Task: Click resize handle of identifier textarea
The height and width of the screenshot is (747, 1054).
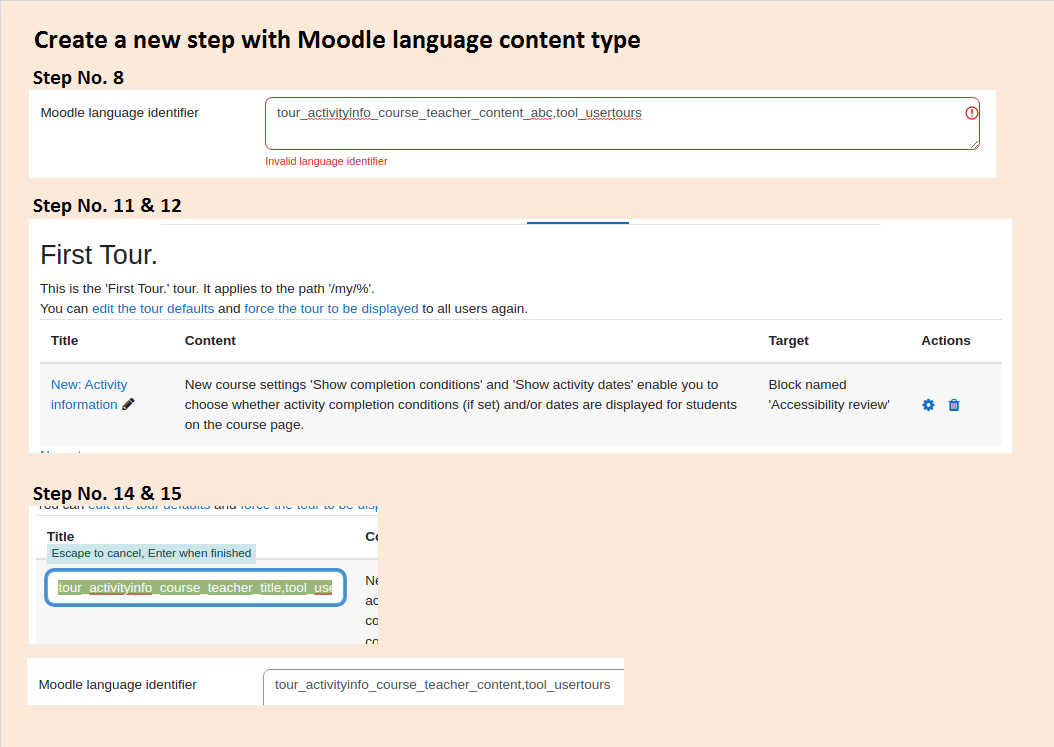Action: pos(975,145)
